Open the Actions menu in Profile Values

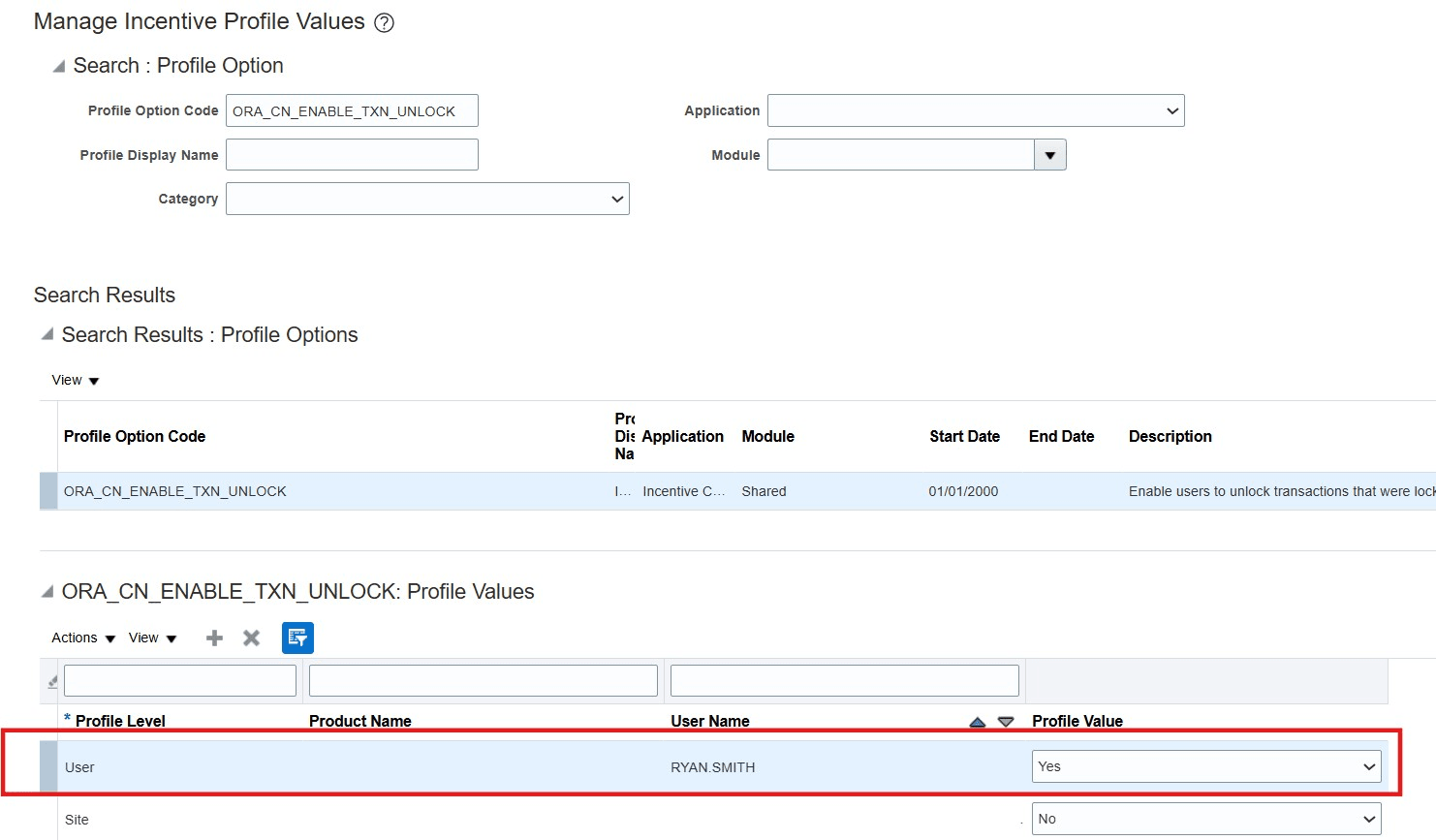(83, 638)
